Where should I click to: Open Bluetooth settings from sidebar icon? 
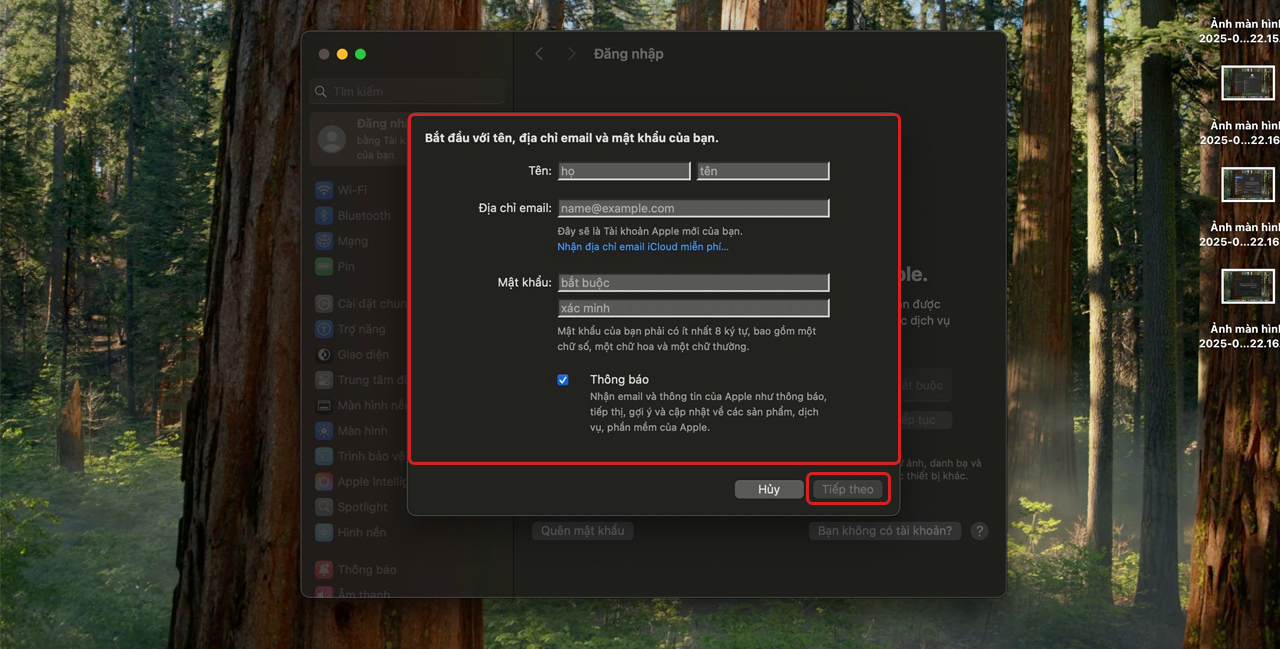coord(324,216)
